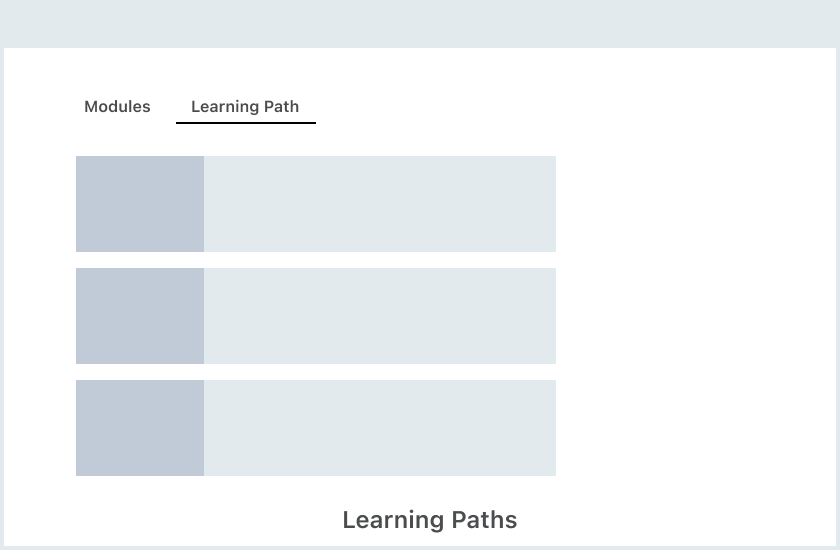Click blank area left of Modules tab
This screenshot has width=840, height=550.
click(x=42, y=107)
